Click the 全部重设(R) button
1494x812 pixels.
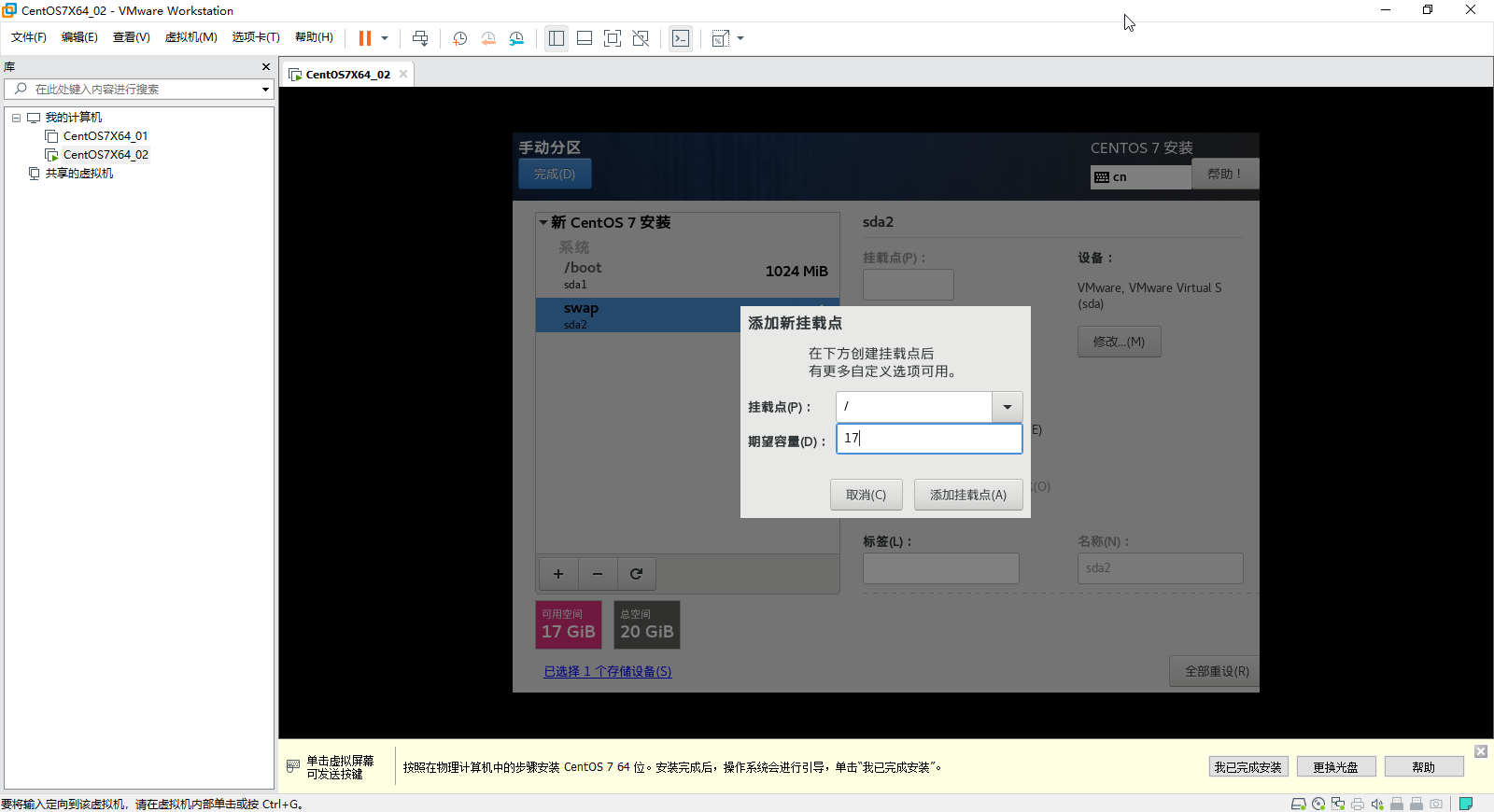(x=1215, y=671)
